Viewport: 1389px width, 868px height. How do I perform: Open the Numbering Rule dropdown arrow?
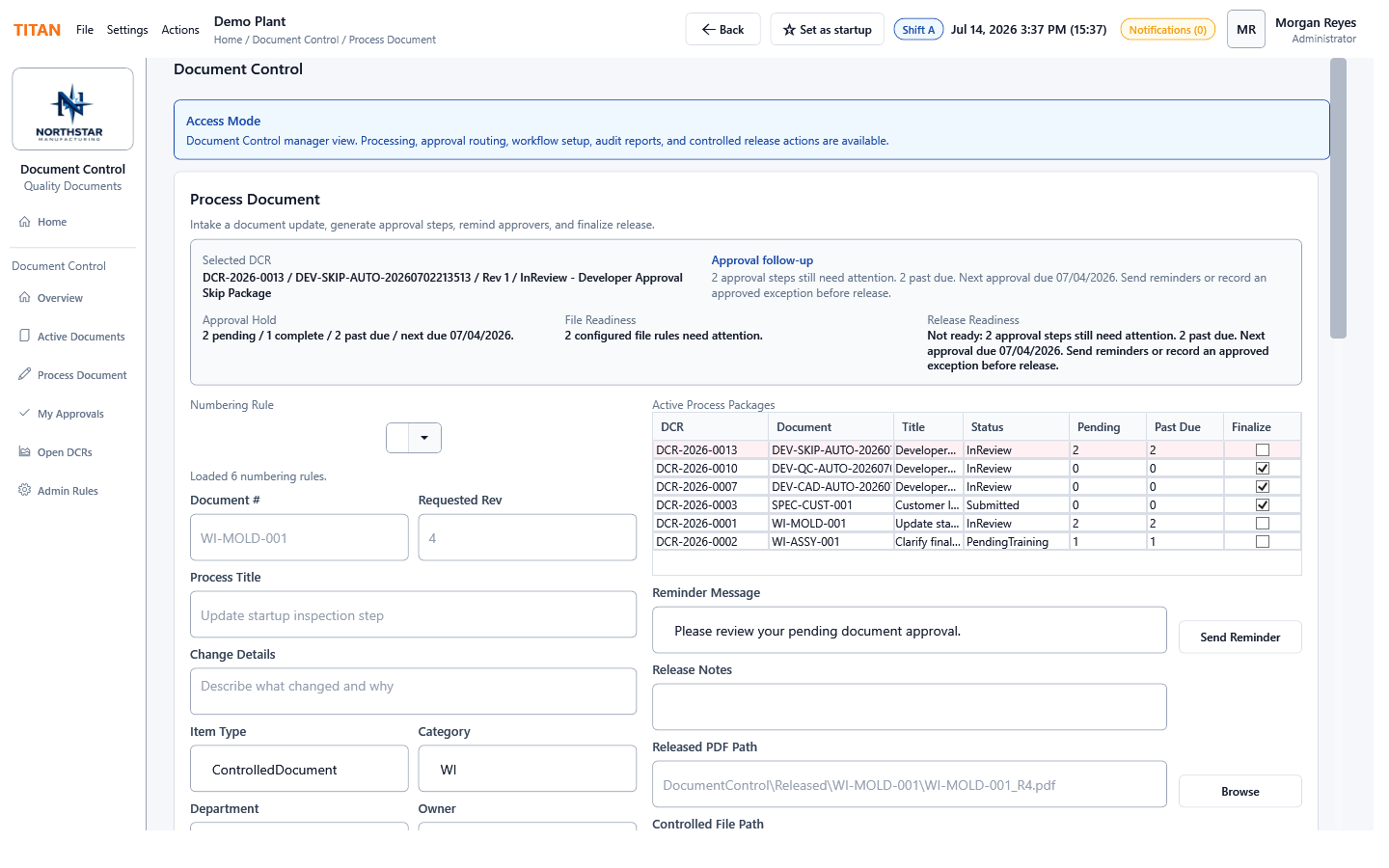pos(424,438)
